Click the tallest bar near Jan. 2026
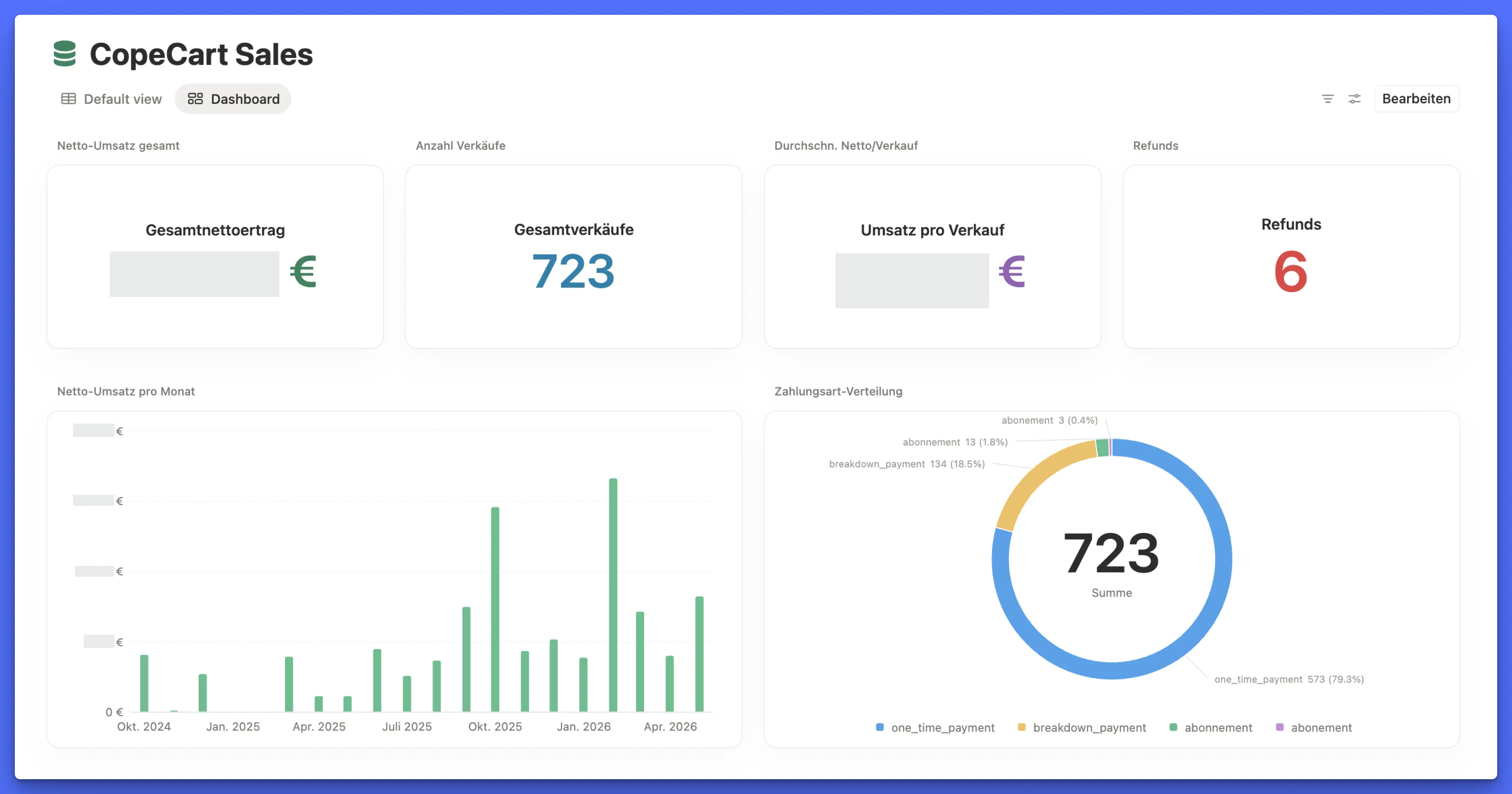The width and height of the screenshot is (1512, 794). tap(613, 595)
